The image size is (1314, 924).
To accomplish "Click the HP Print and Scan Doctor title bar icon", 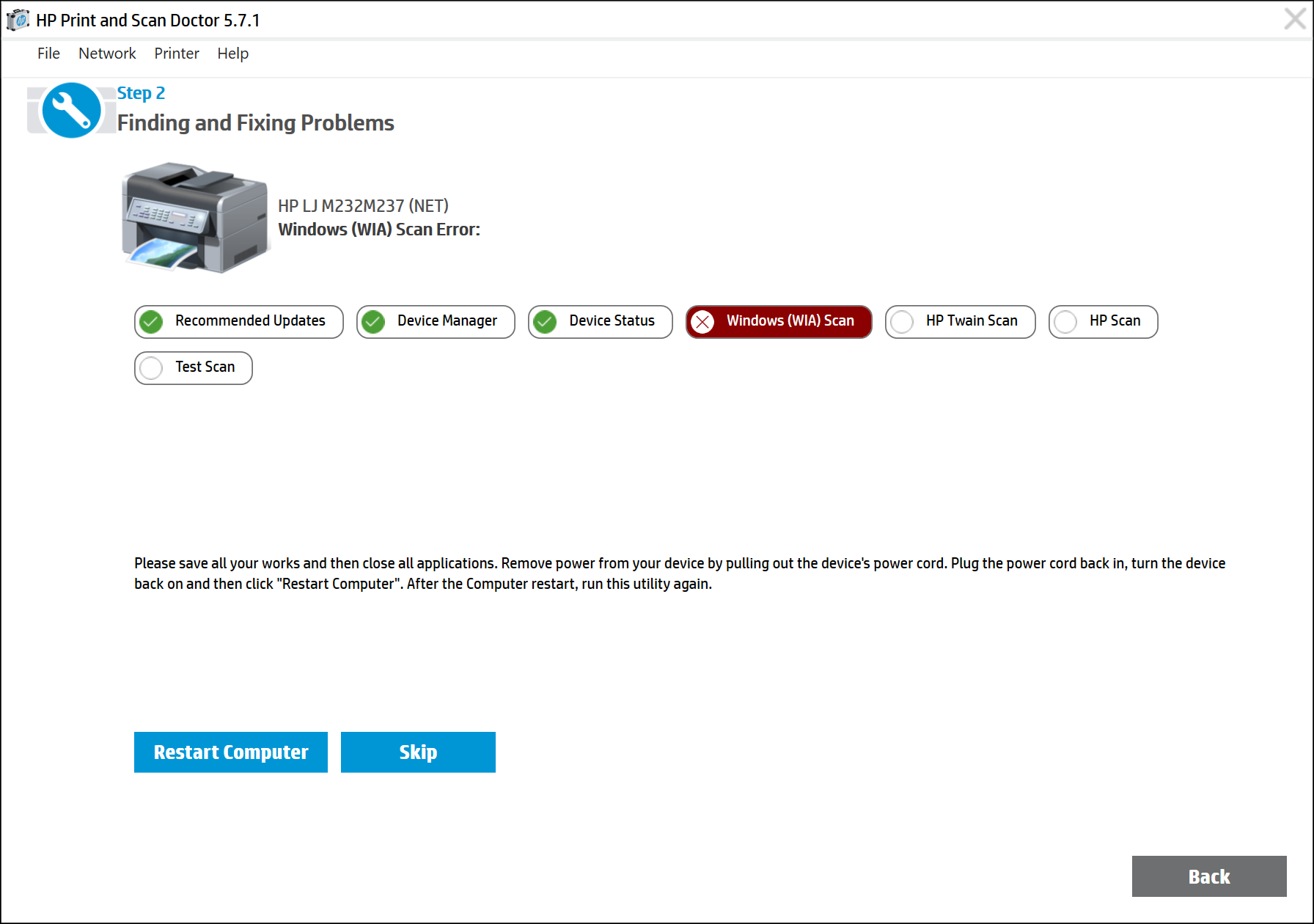I will [x=18, y=19].
